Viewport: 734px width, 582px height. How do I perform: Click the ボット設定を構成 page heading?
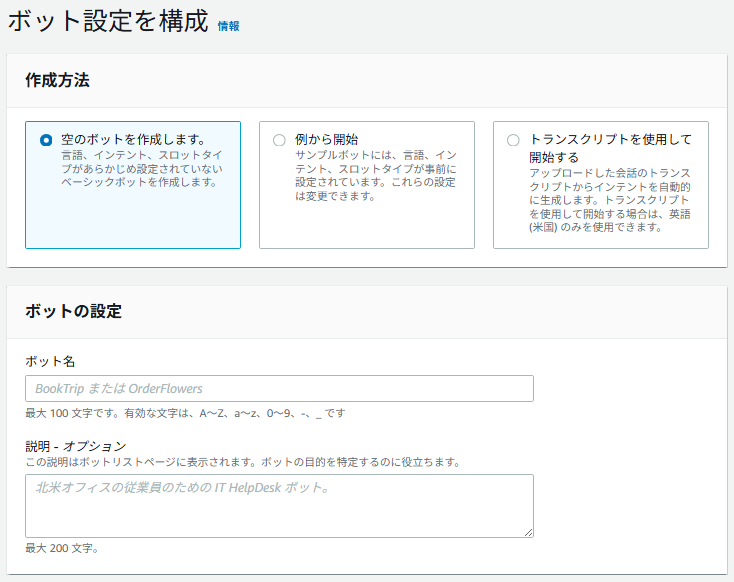click(x=108, y=22)
